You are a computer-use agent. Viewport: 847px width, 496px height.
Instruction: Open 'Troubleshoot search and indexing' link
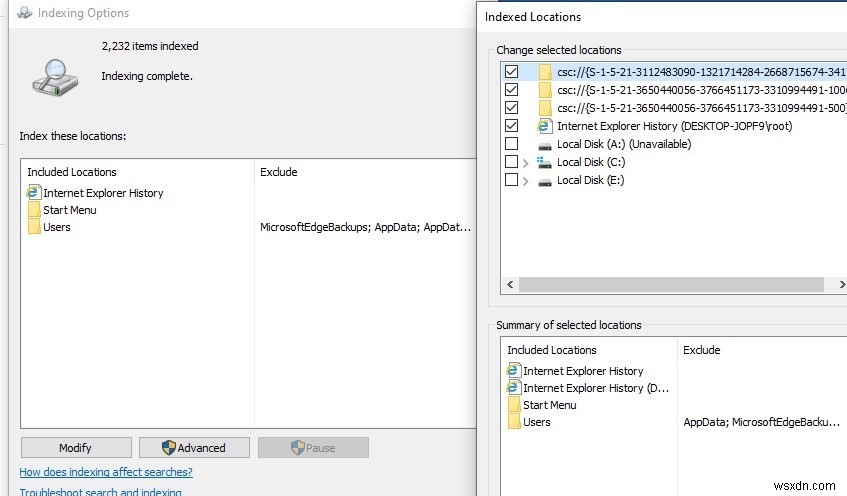point(100,492)
